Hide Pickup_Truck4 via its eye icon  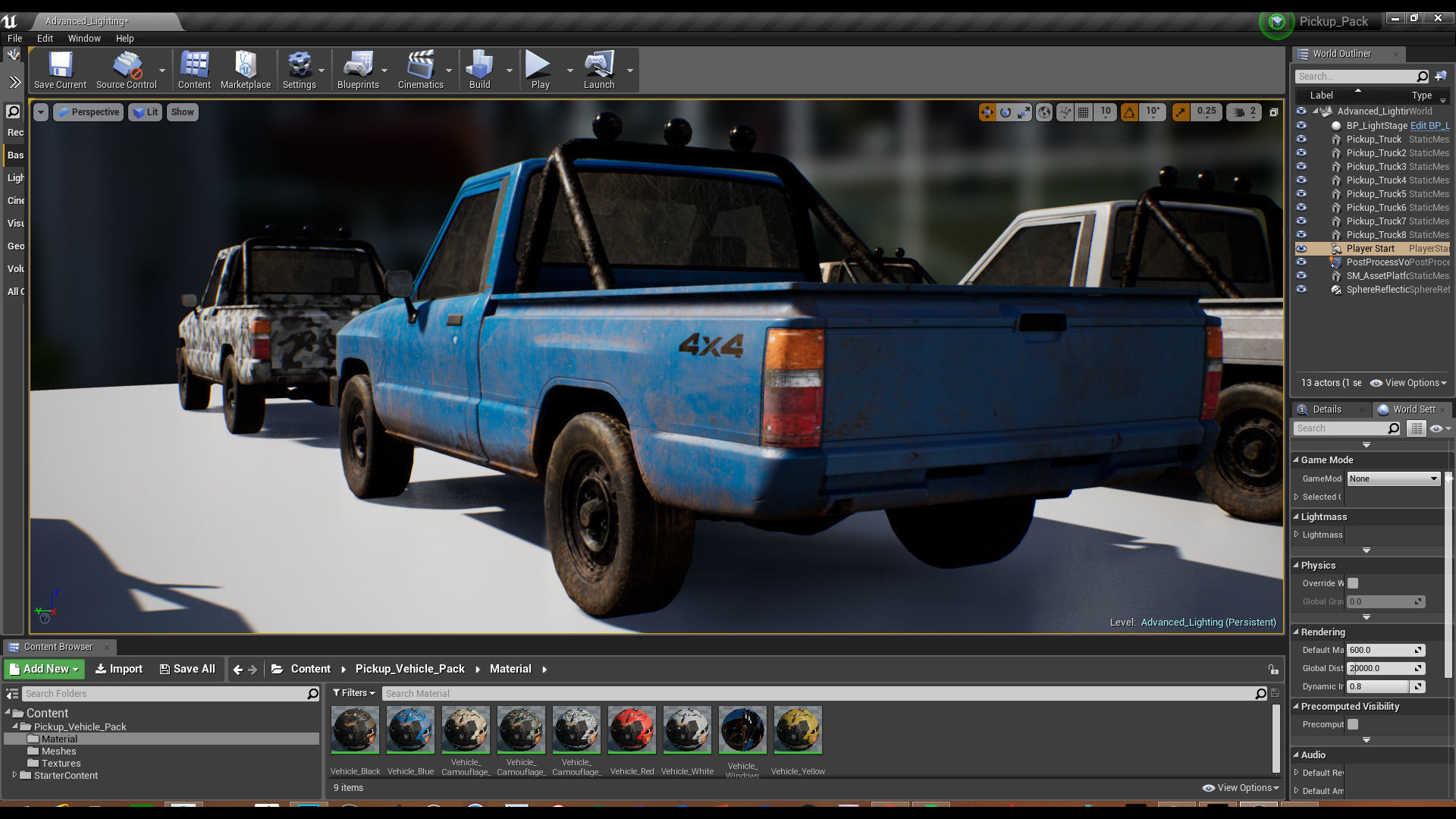pos(1301,180)
